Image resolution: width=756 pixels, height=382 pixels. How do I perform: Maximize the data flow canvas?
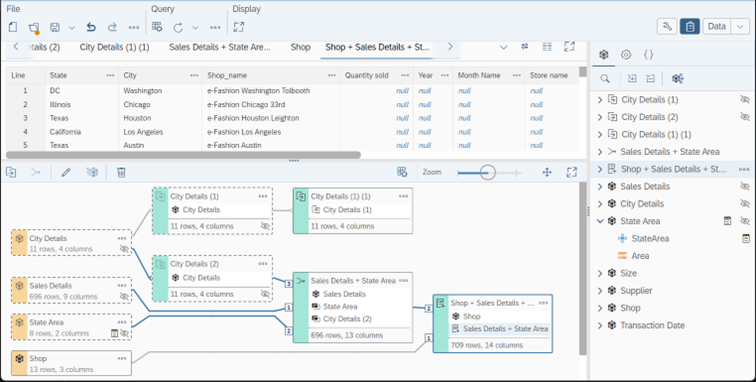pos(572,172)
